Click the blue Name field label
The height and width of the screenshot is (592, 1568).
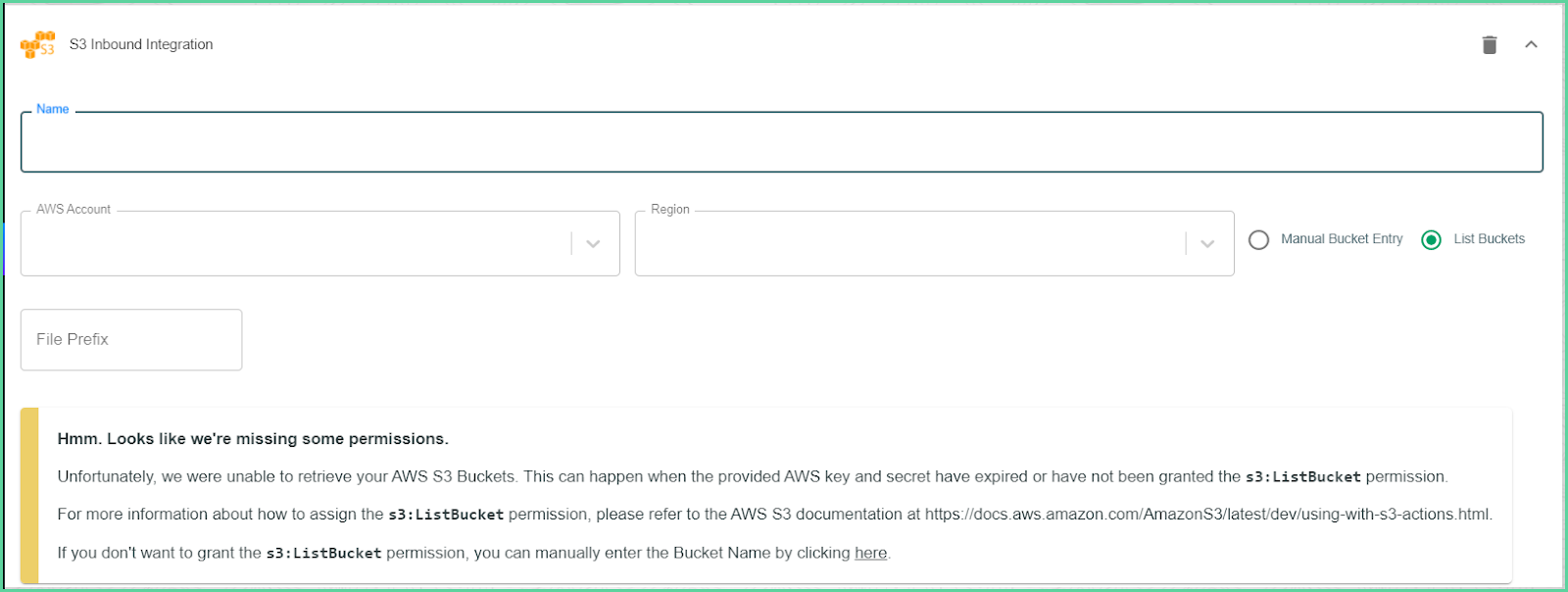click(53, 109)
